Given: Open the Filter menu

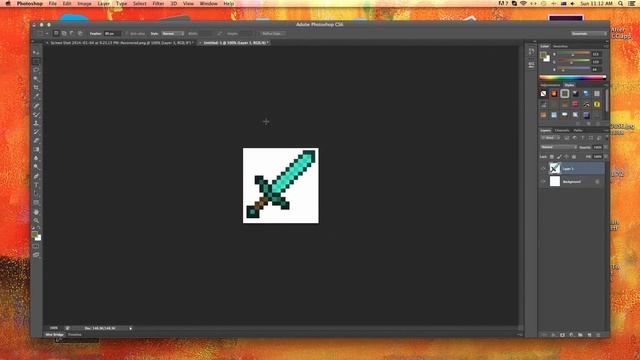Looking at the screenshot, I should 158,3.
